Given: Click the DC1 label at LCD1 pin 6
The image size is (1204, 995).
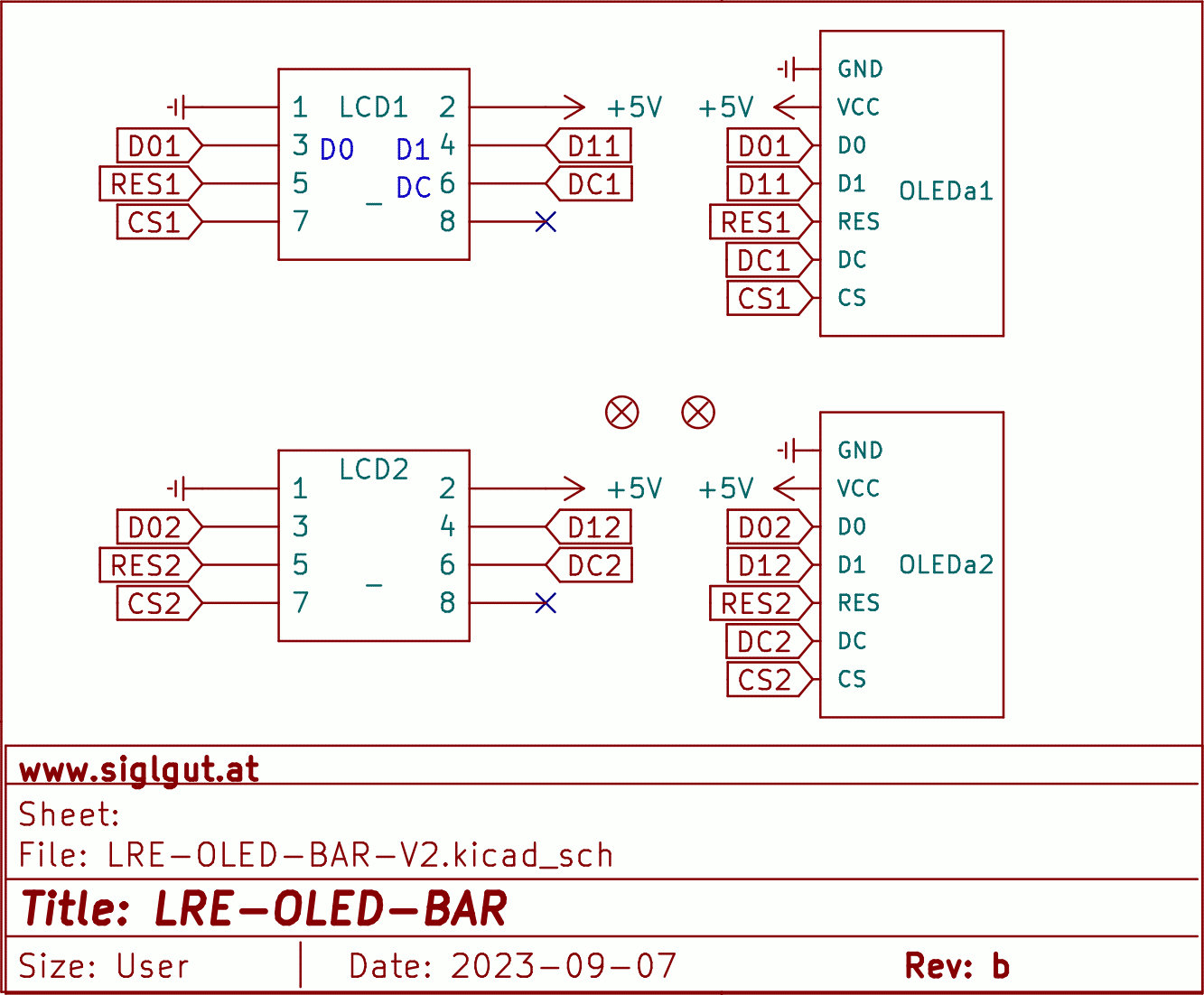Looking at the screenshot, I should pos(591,184).
